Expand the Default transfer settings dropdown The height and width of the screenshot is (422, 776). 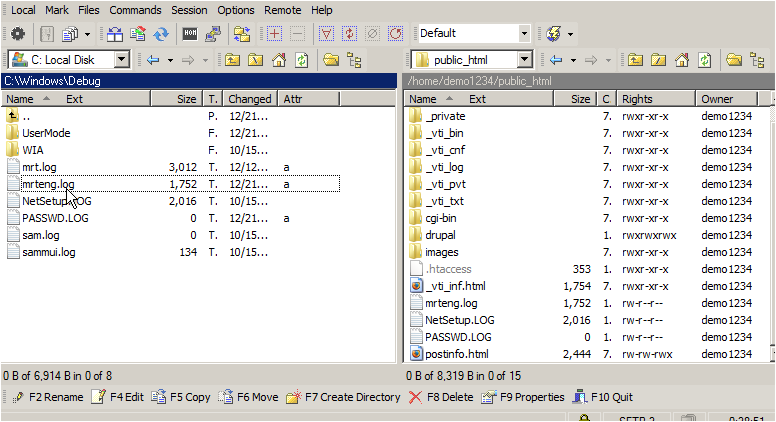[524, 34]
